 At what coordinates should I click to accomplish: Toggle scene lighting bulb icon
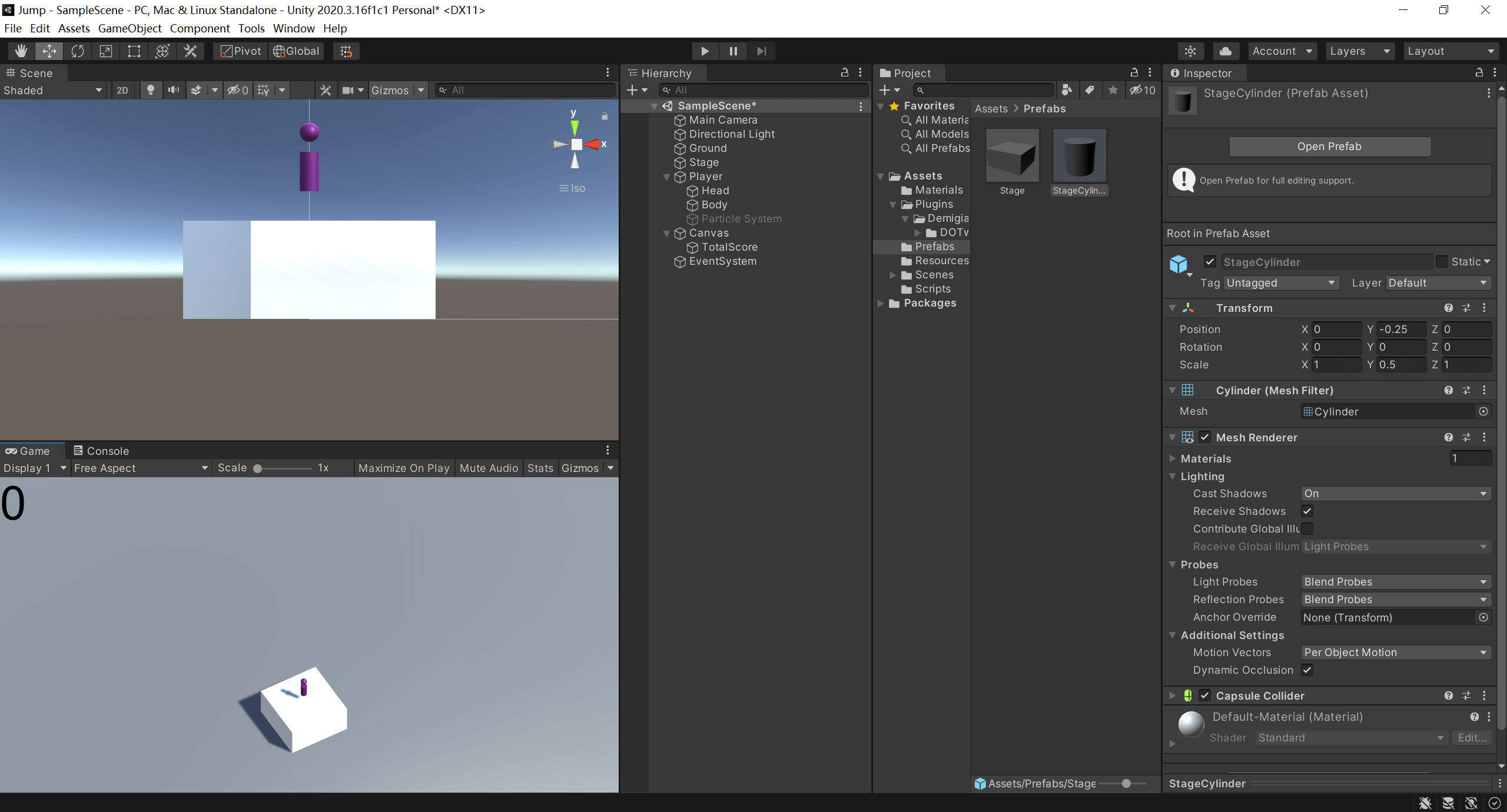(151, 90)
